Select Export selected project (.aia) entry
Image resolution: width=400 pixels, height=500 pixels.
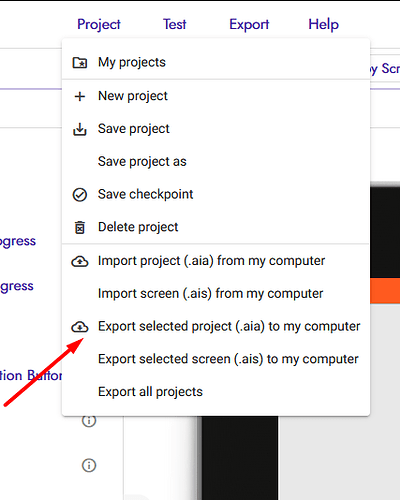[216, 326]
